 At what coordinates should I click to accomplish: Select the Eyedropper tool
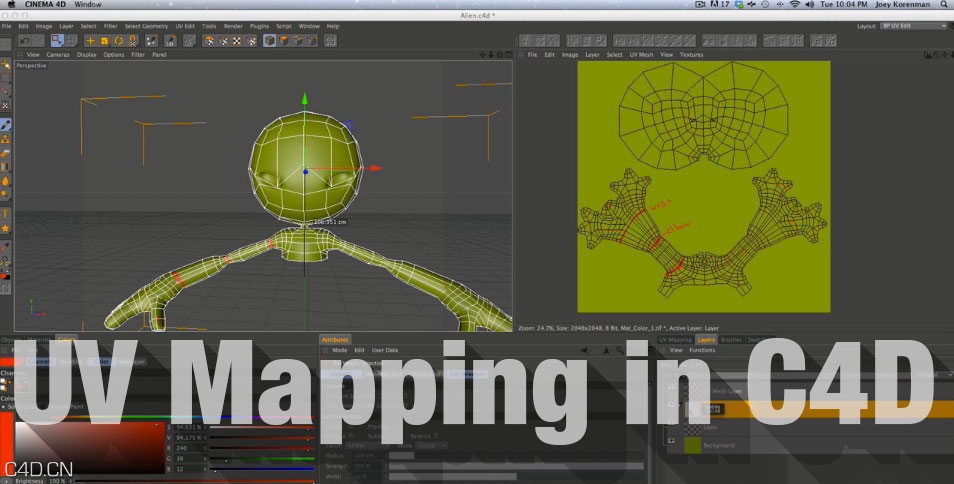pos(5,246)
